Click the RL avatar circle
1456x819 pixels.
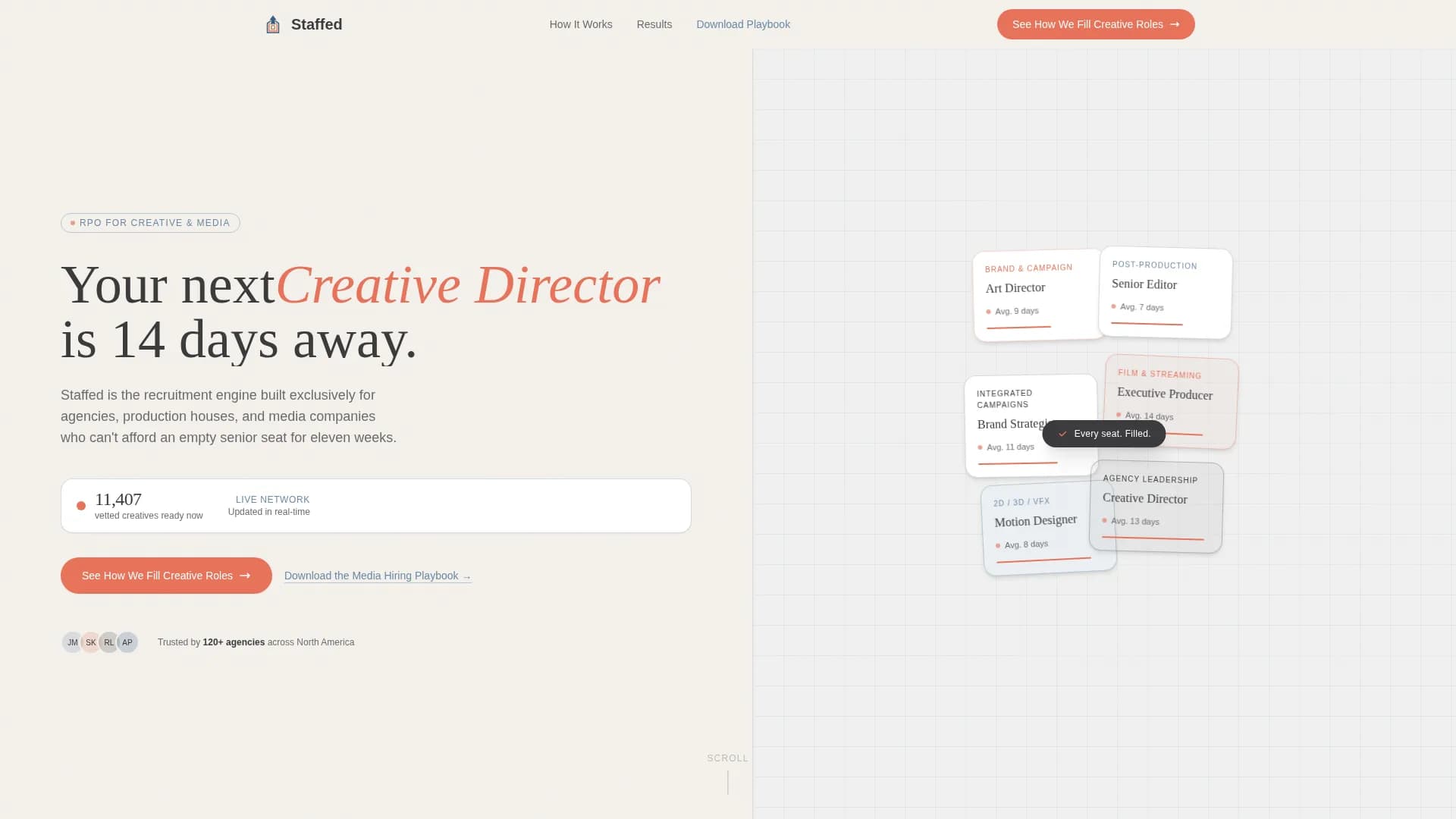coord(108,642)
